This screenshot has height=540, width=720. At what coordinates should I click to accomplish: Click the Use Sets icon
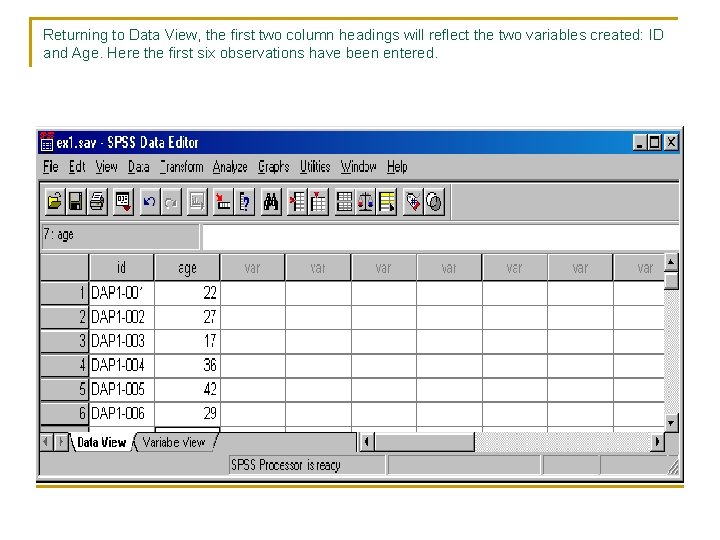[x=434, y=202]
